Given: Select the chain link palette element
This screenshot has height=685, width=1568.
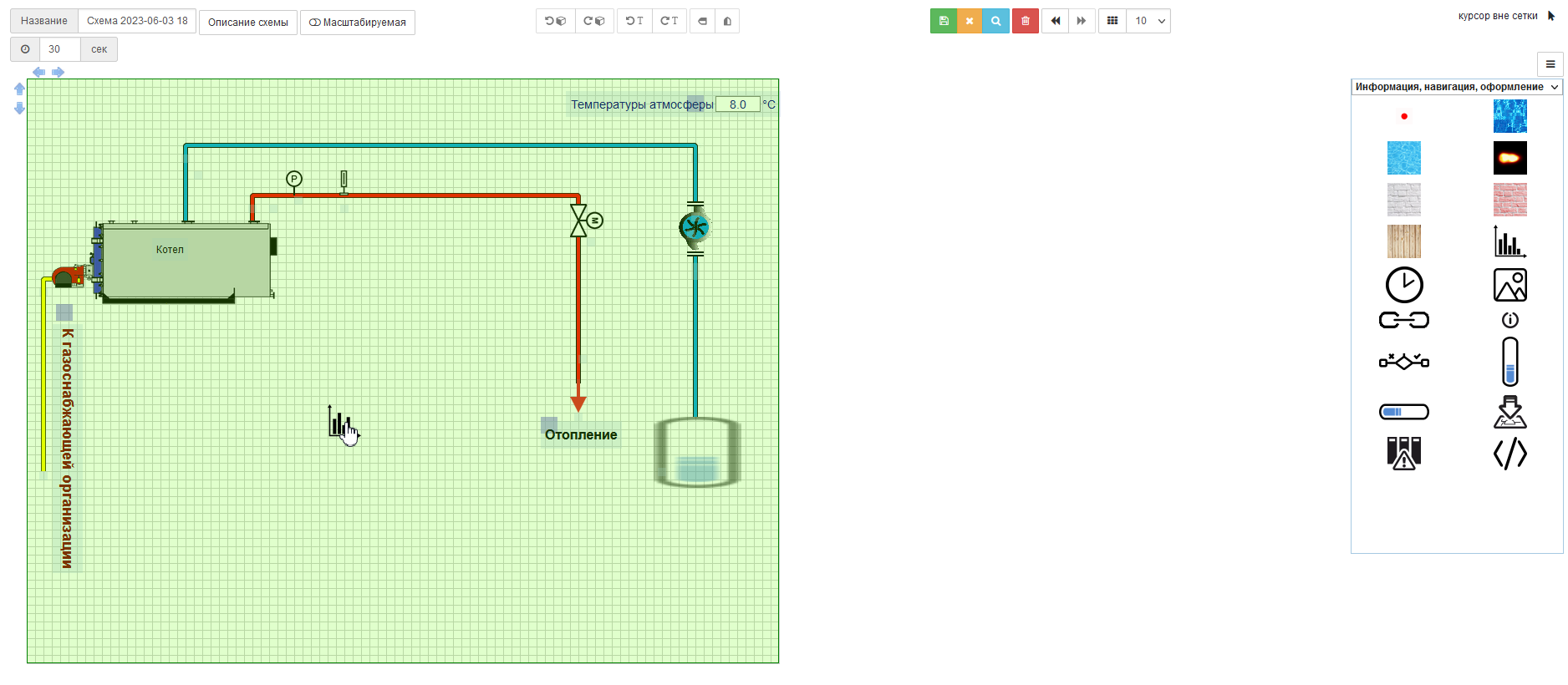Looking at the screenshot, I should 1404,320.
